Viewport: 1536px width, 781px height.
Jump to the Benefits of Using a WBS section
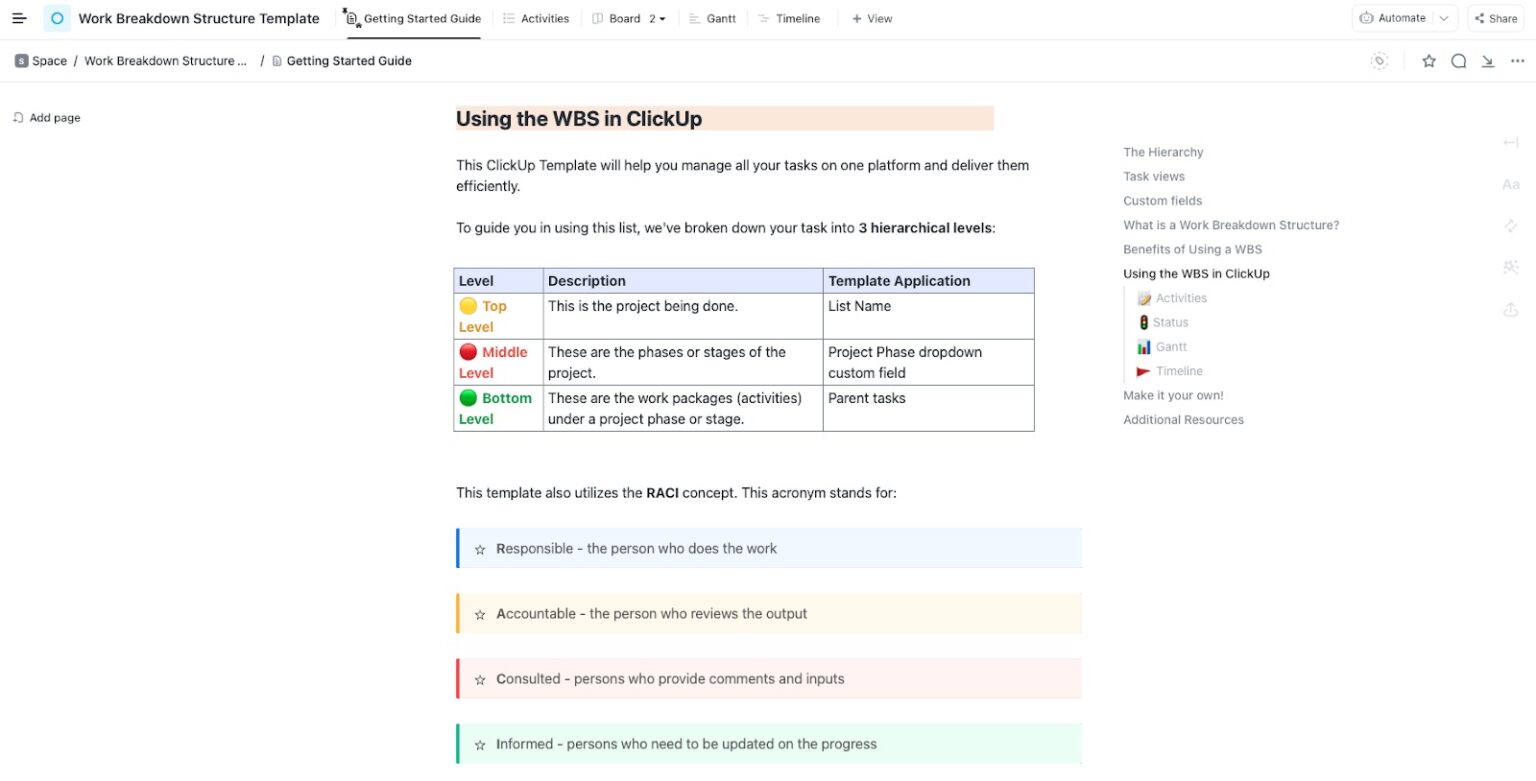pos(1194,249)
